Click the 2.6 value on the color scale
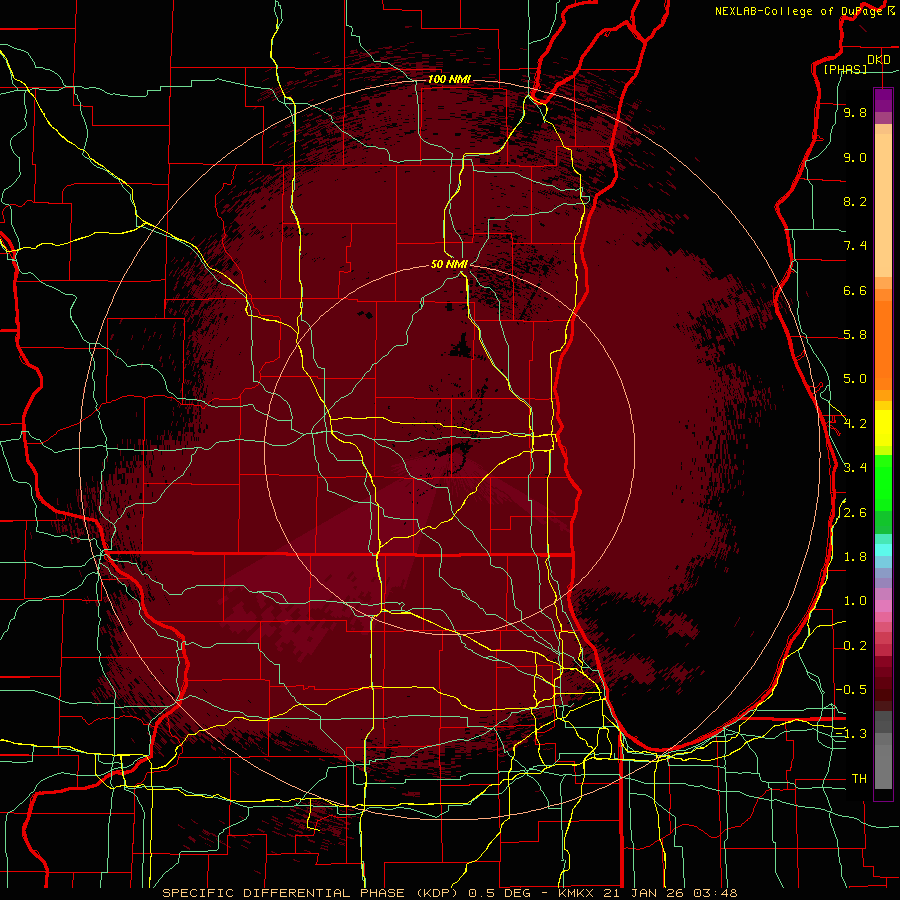This screenshot has height=900, width=900. point(855,513)
